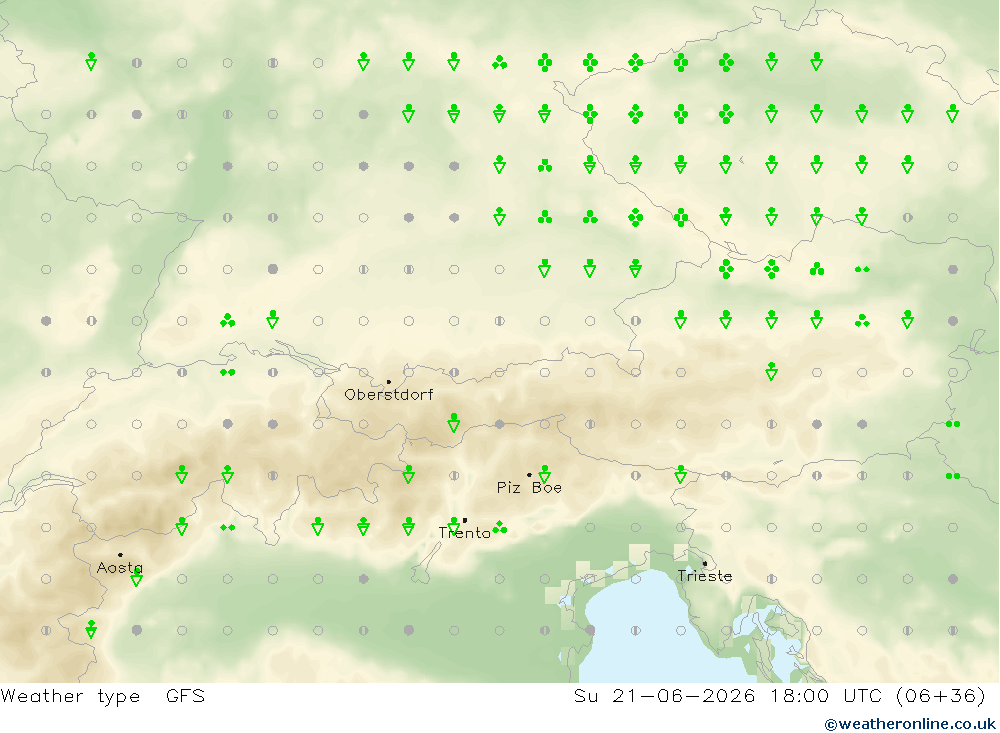Click the '(06+36)' forecast run text
Image resolution: width=1000 pixels, height=733 pixels.
coord(941,695)
